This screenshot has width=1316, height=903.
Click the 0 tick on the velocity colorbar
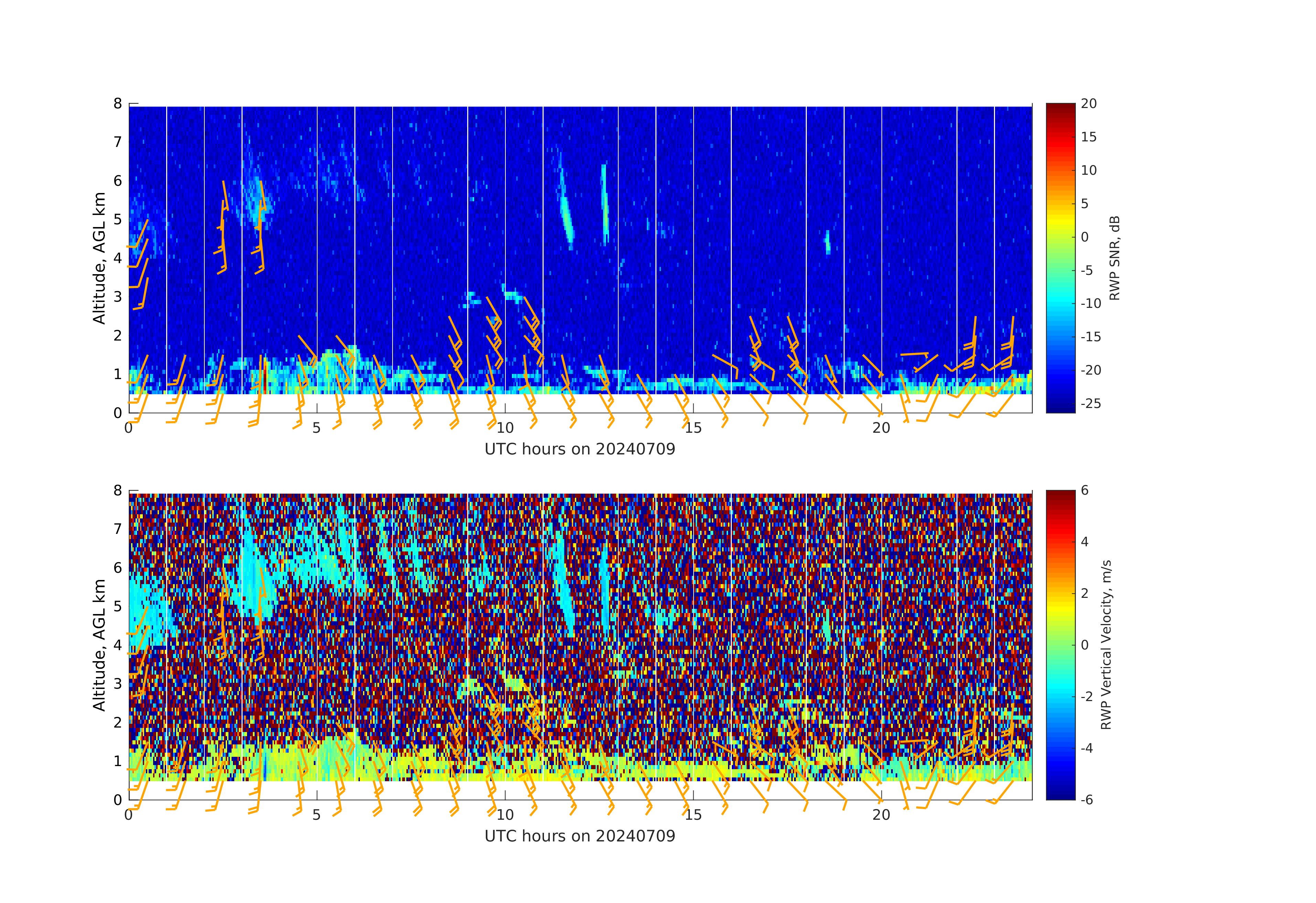tap(1085, 645)
